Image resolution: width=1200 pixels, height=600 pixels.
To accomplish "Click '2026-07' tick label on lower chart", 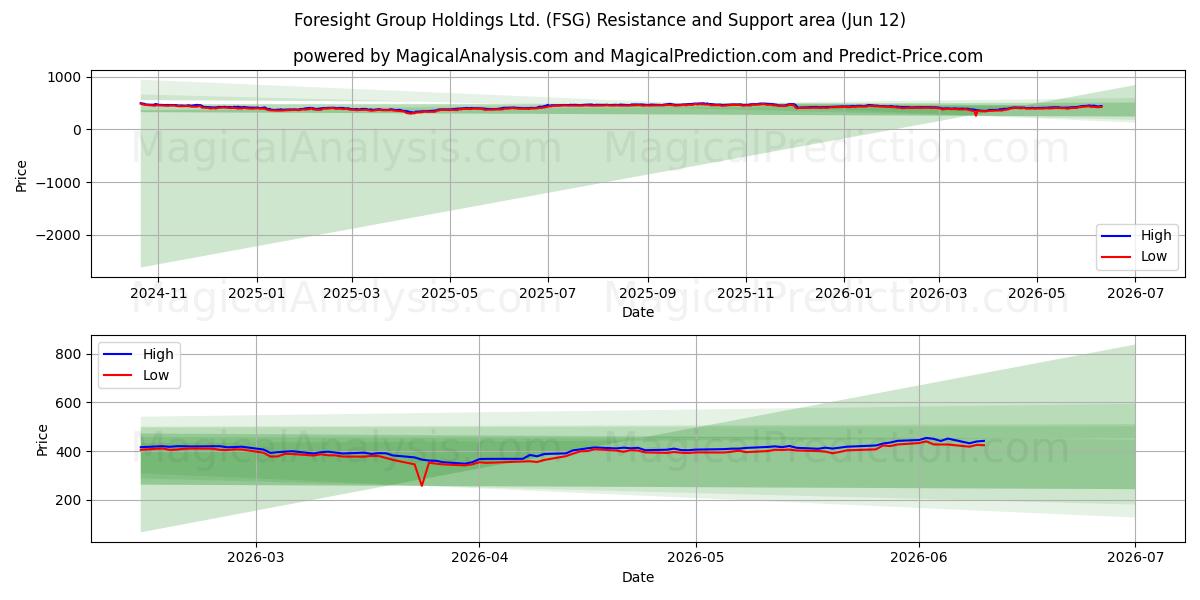I will point(1135,559).
